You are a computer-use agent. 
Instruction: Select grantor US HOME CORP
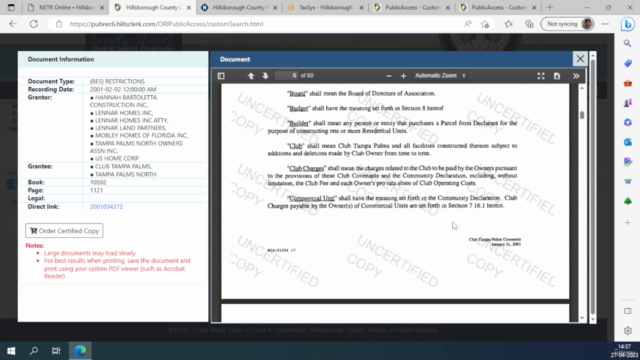click(x=117, y=158)
